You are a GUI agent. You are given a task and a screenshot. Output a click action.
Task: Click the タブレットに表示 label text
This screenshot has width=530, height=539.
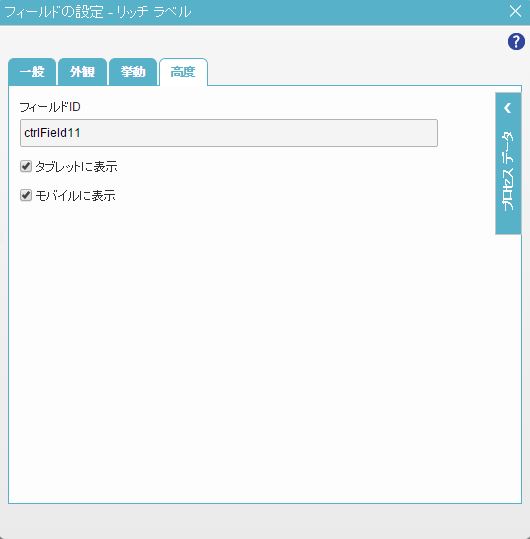76,167
